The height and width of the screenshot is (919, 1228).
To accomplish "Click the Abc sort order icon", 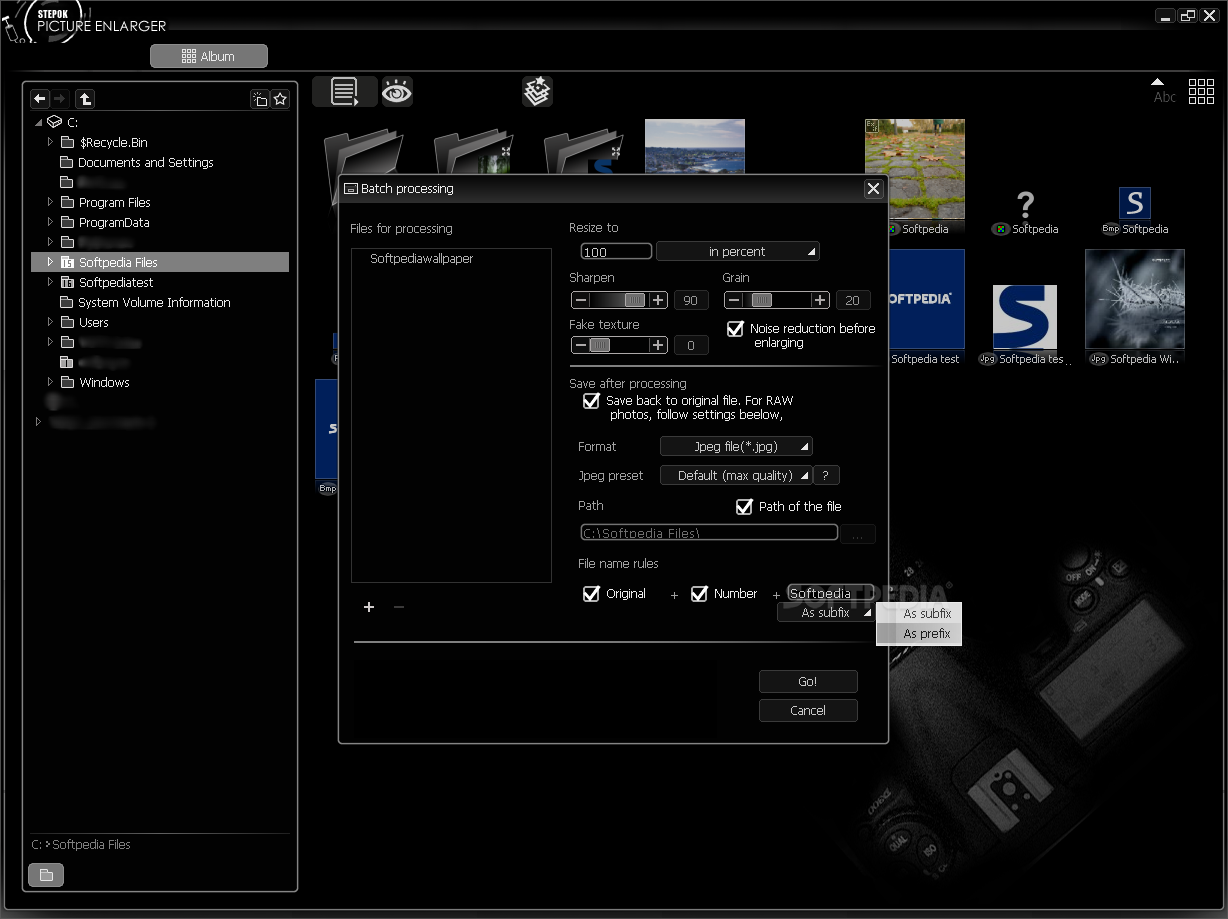I will 1163,91.
